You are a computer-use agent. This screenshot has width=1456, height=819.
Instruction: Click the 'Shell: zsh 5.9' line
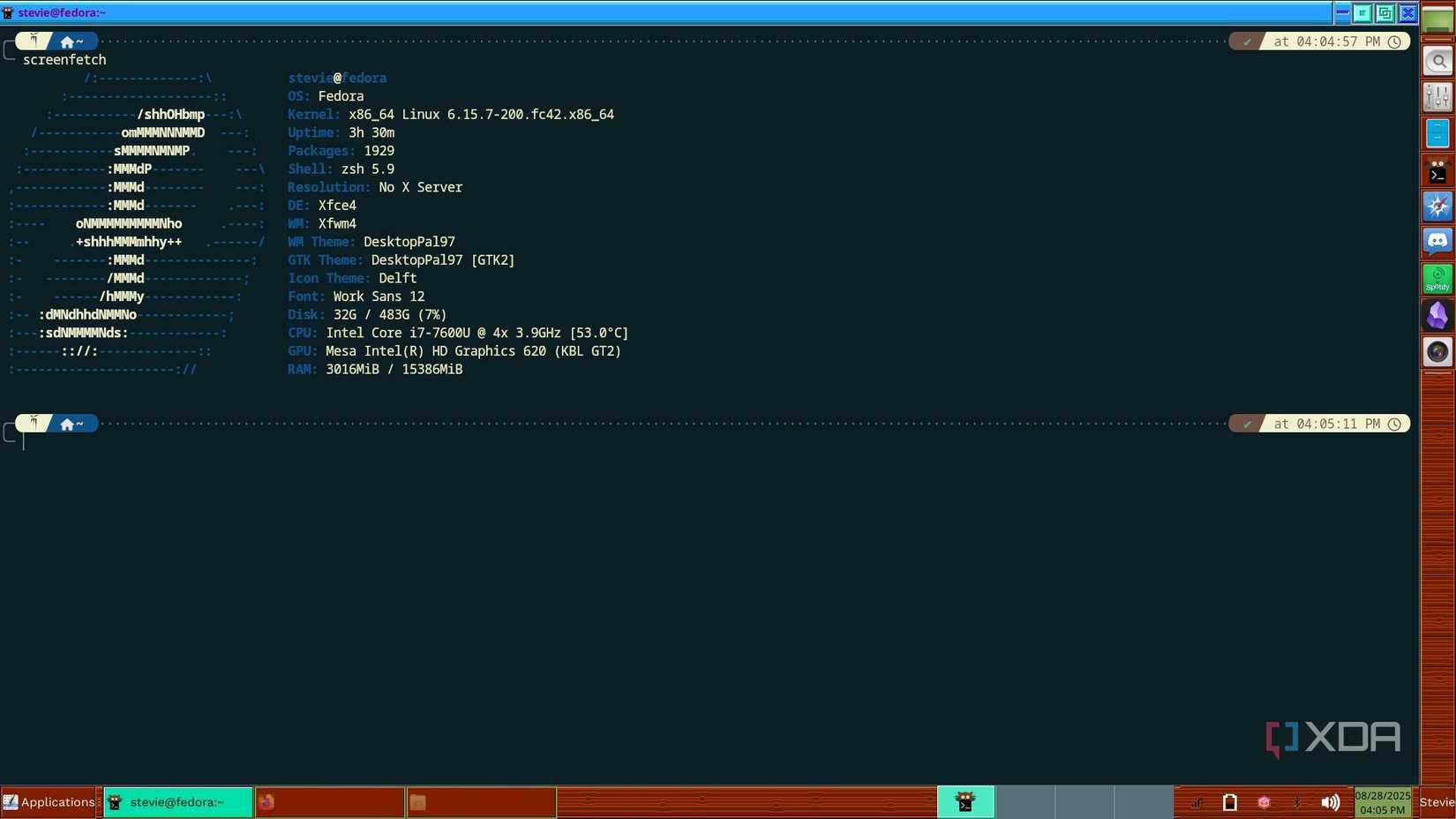pos(341,169)
